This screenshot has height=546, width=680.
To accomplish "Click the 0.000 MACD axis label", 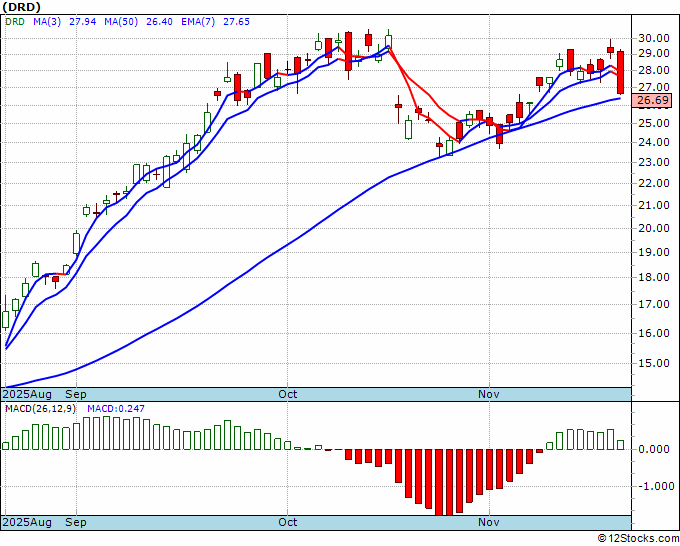I will (x=654, y=449).
